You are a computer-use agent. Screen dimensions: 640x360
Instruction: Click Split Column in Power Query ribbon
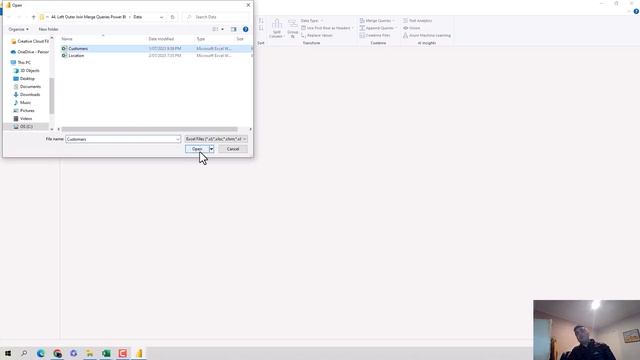click(x=276, y=29)
